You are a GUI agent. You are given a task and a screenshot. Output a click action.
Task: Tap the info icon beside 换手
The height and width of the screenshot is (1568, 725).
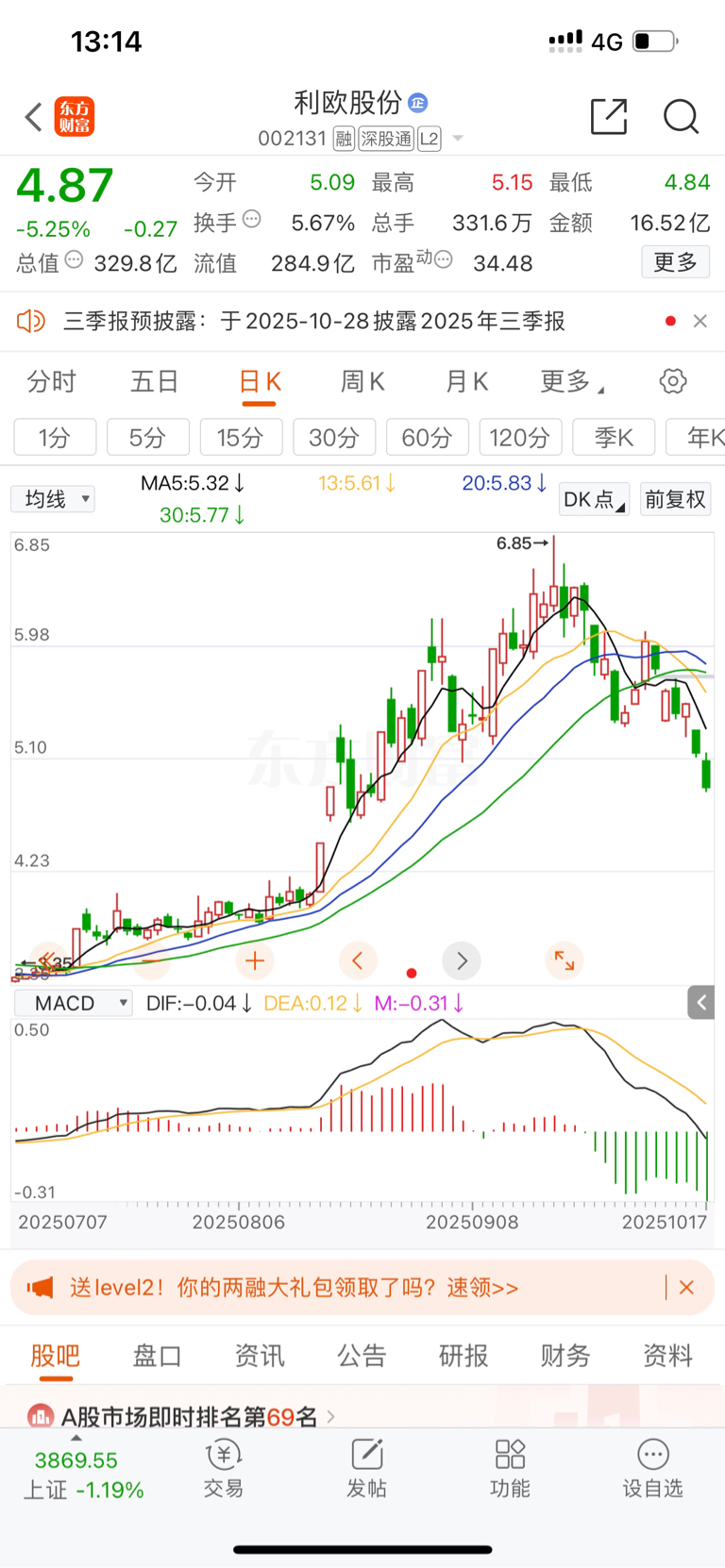tap(252, 219)
